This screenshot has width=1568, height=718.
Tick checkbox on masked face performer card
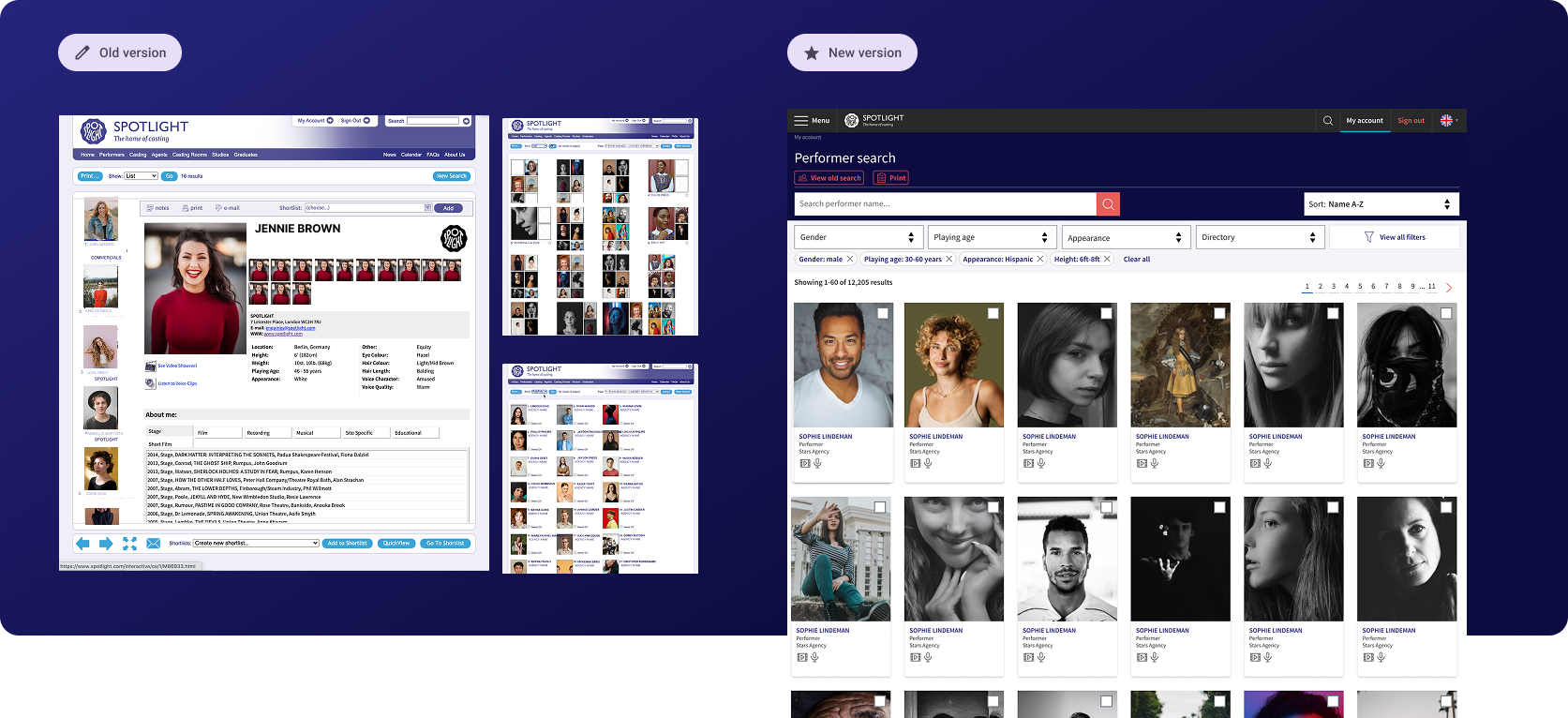[x=1446, y=313]
